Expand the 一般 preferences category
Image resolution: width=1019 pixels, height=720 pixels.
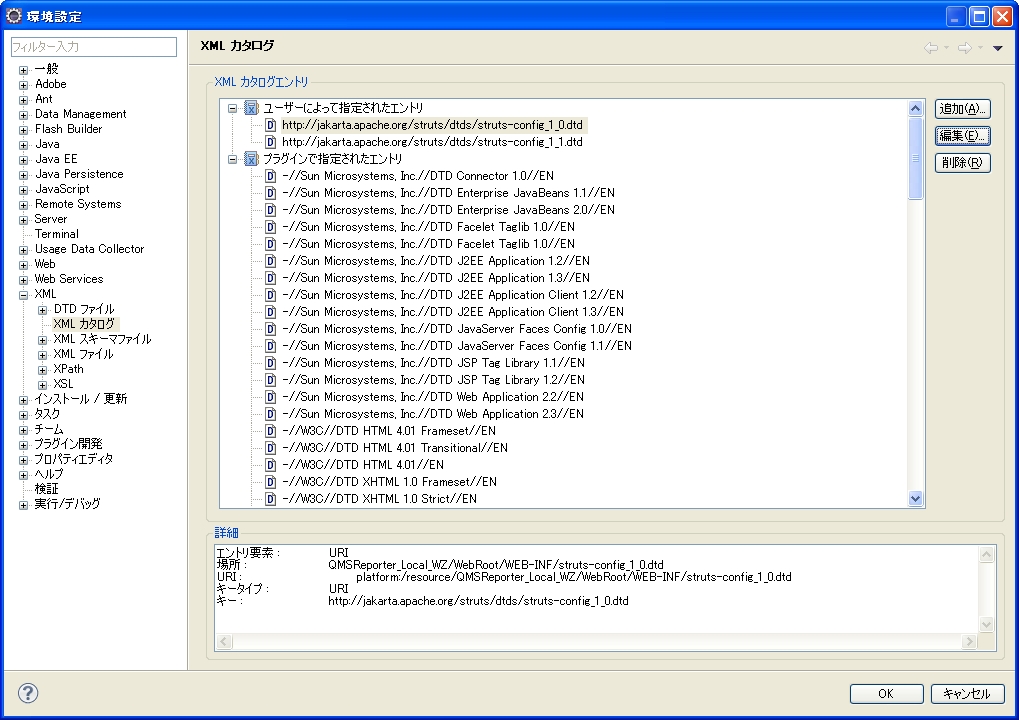pyautogui.click(x=23, y=70)
